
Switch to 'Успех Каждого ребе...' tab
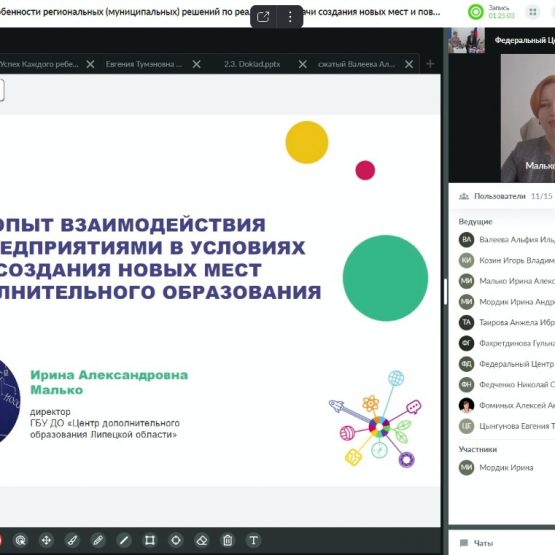click(x=39, y=64)
